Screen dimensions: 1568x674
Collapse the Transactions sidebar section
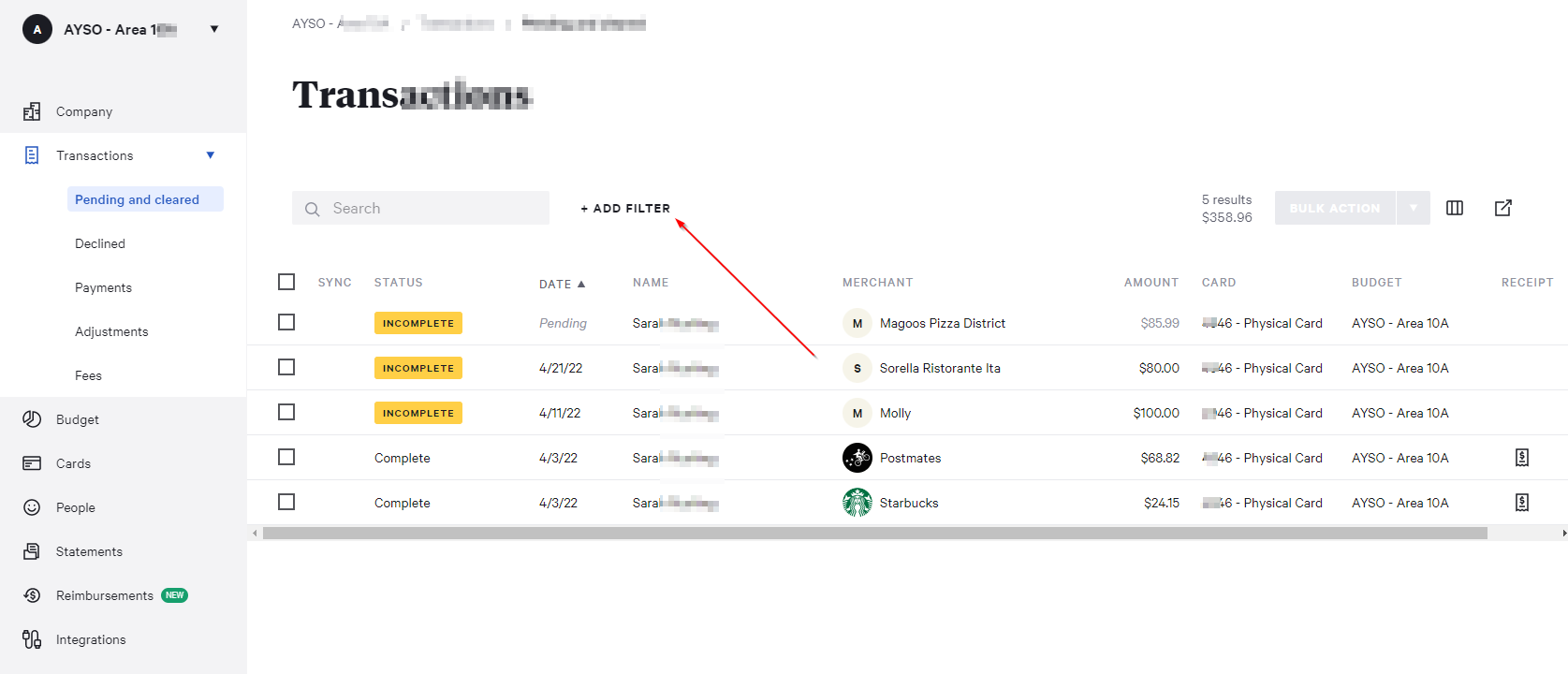pos(210,155)
